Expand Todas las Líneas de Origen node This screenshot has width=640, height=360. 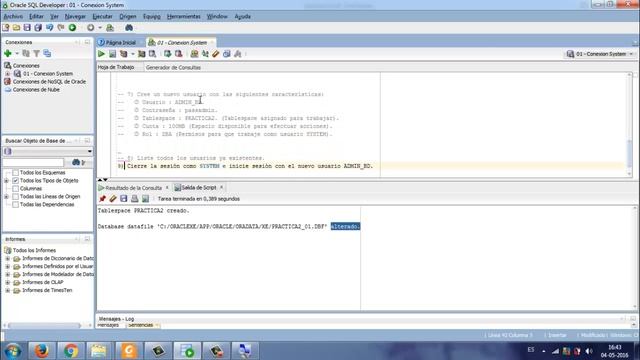point(7,196)
